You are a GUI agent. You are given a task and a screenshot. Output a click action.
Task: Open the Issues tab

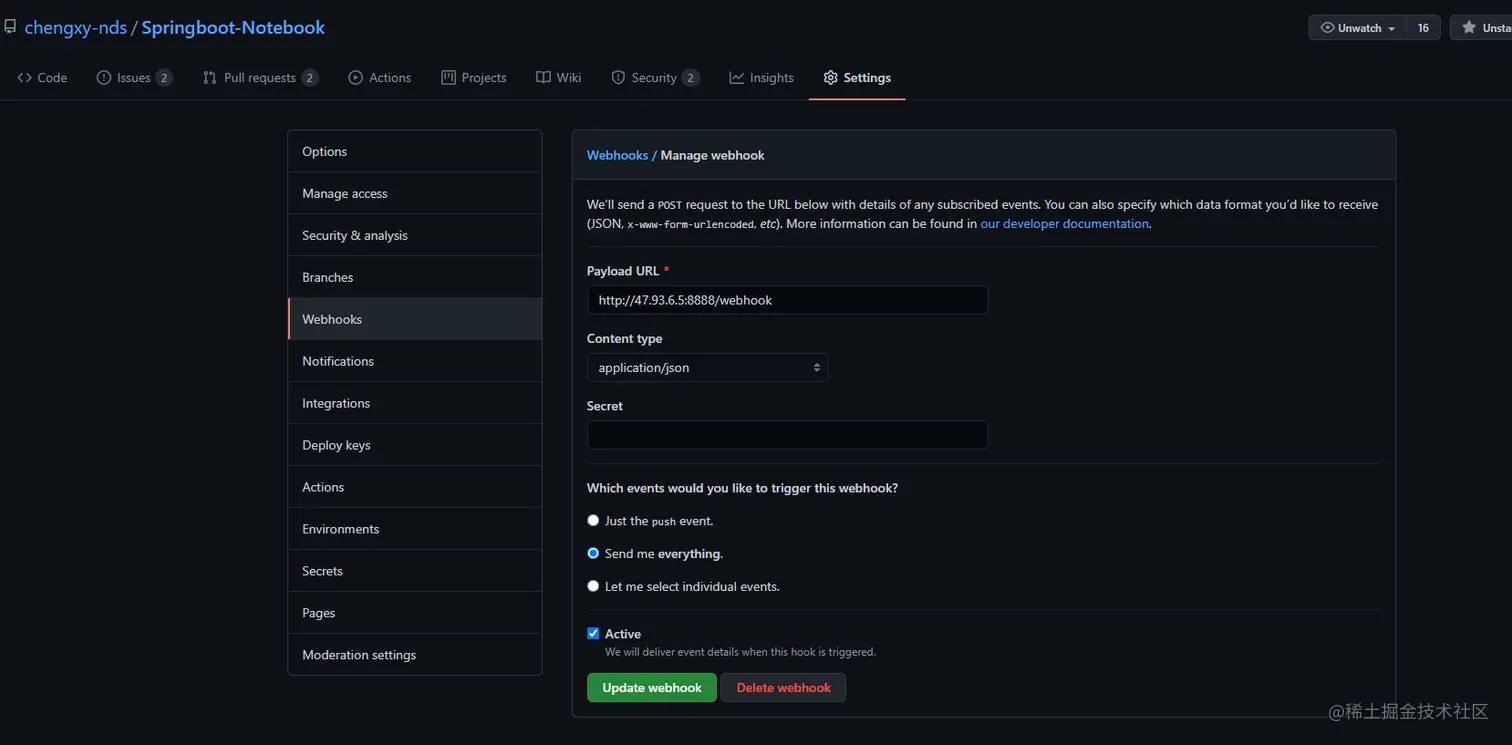pos(134,78)
